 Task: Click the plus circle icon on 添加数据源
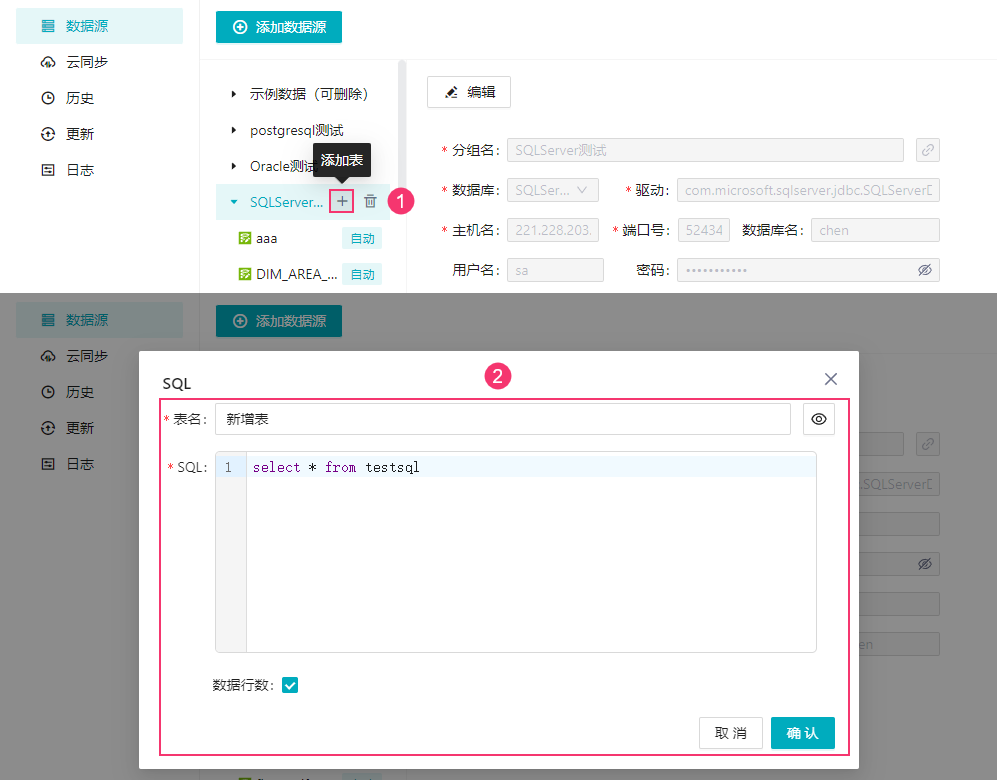click(x=240, y=27)
